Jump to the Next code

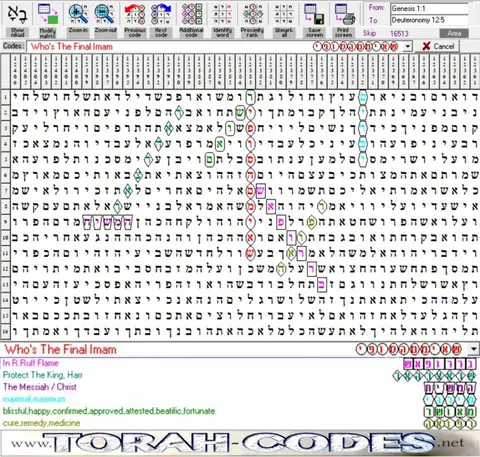(161, 20)
